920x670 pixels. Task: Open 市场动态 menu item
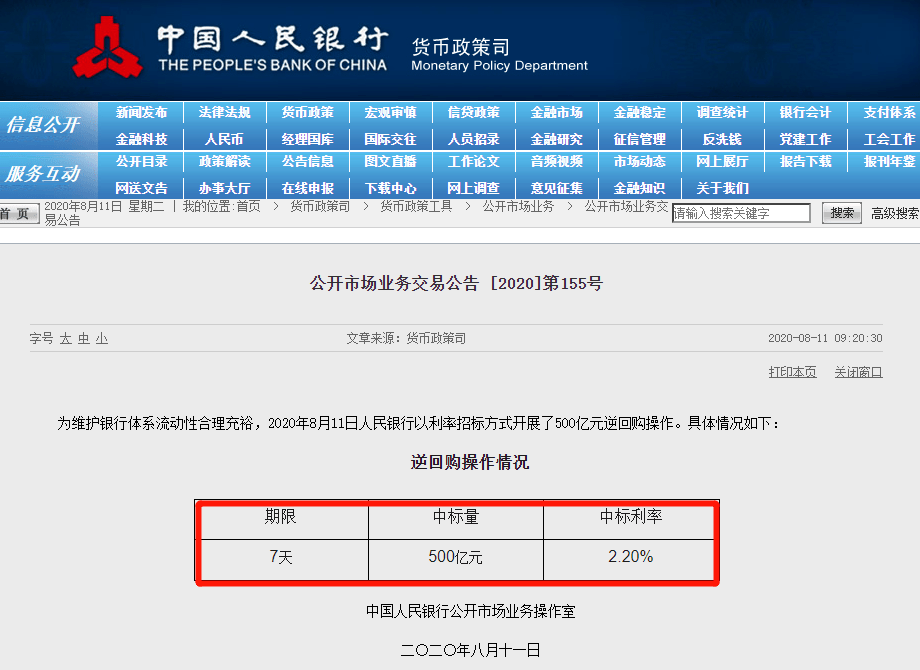coord(640,161)
